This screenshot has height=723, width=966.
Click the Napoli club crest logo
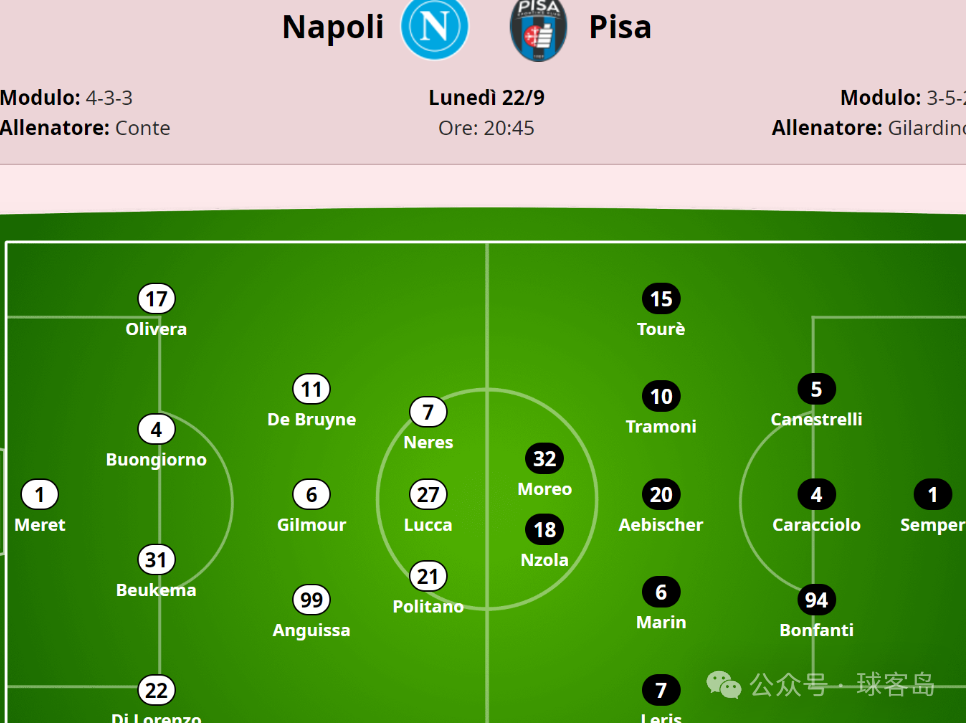coord(434,28)
